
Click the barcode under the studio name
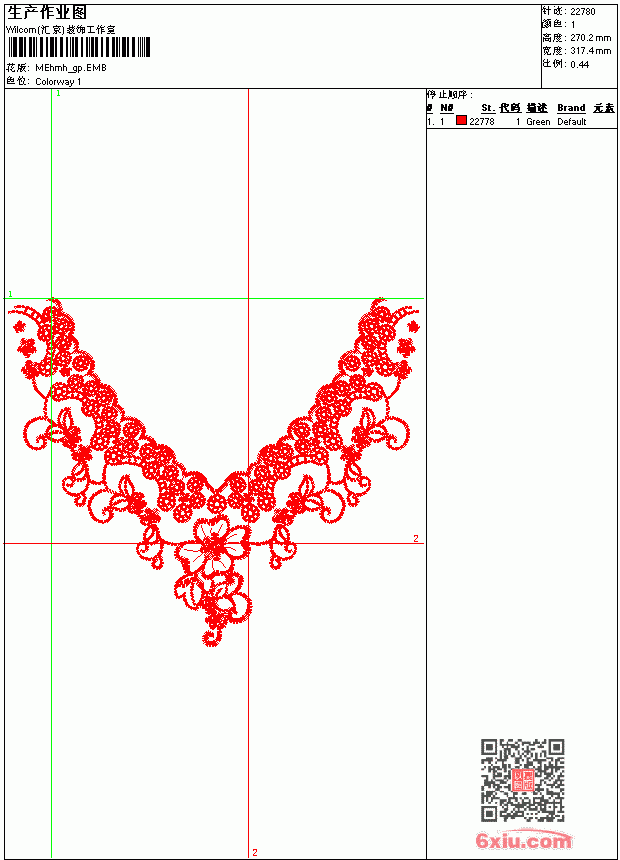pyautogui.click(x=78, y=47)
